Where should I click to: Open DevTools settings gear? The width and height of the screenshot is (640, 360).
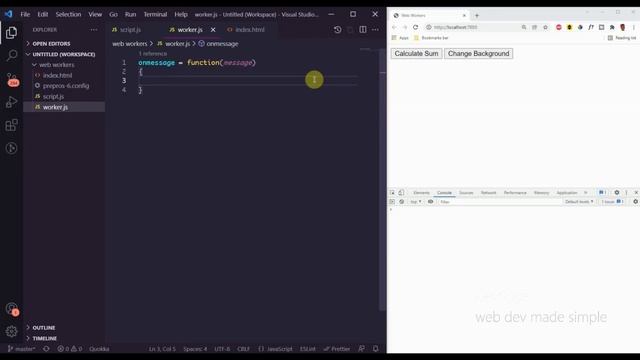[x=617, y=192]
